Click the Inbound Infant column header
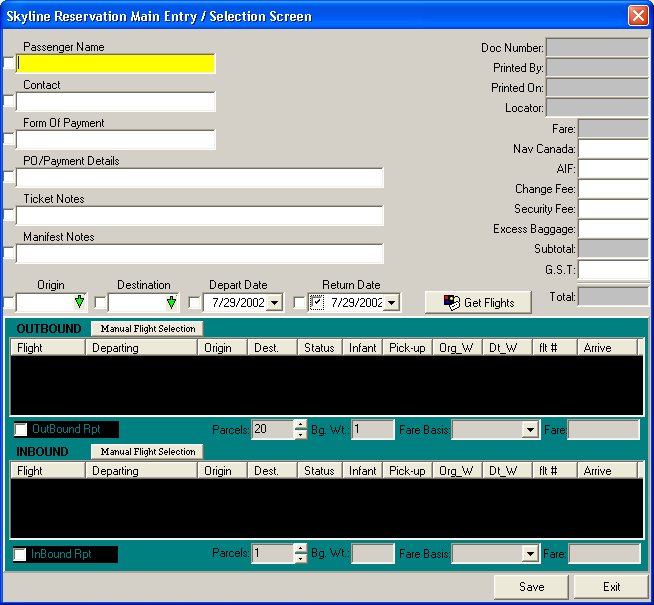Screen dimensions: 654x605 point(362,470)
